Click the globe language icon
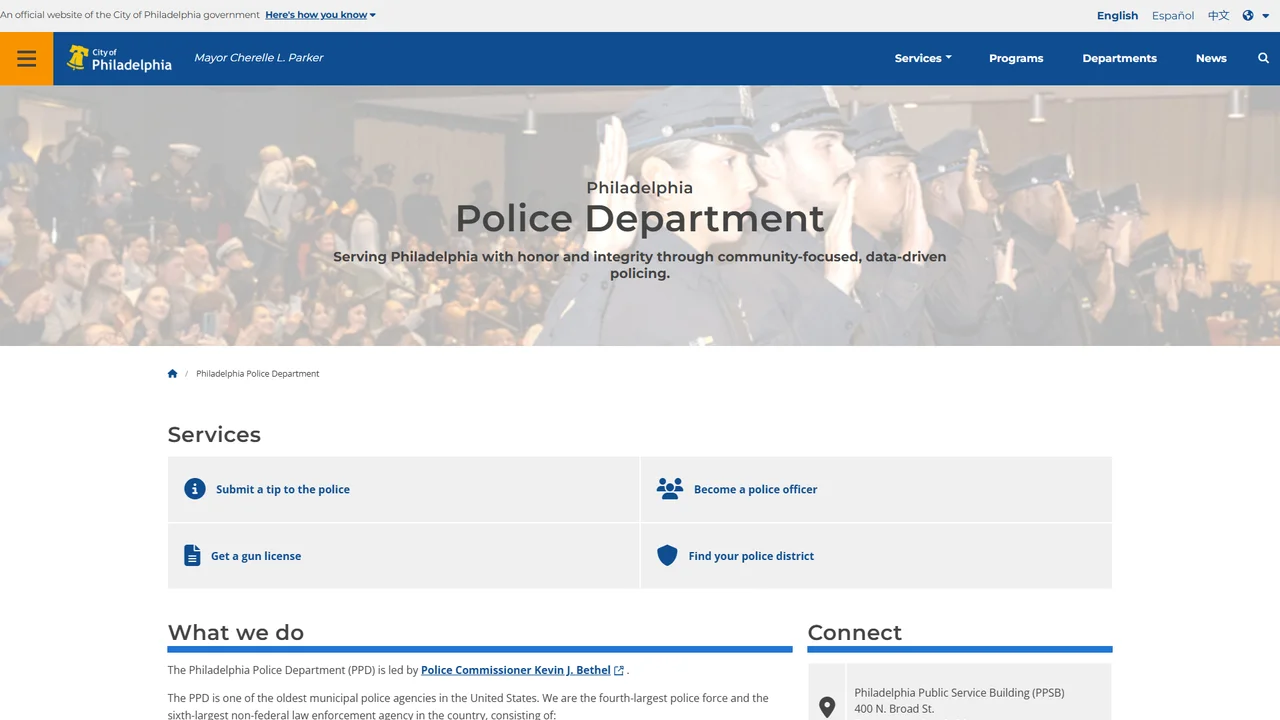Viewport: 1280px width, 720px height. [x=1248, y=16]
